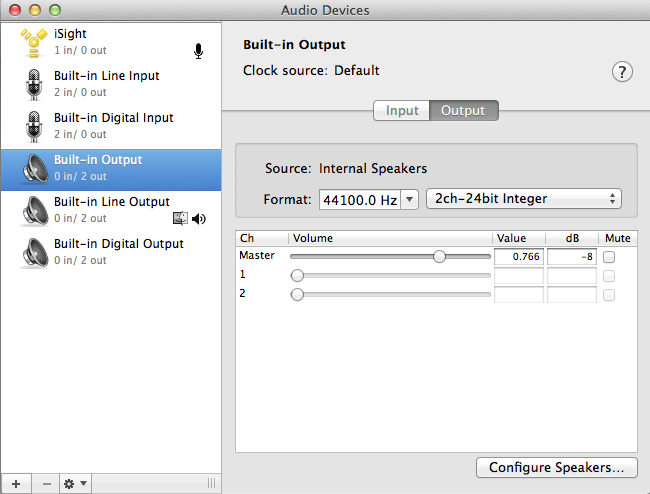
Task: Mute the Master channel checkbox
Action: click(609, 257)
